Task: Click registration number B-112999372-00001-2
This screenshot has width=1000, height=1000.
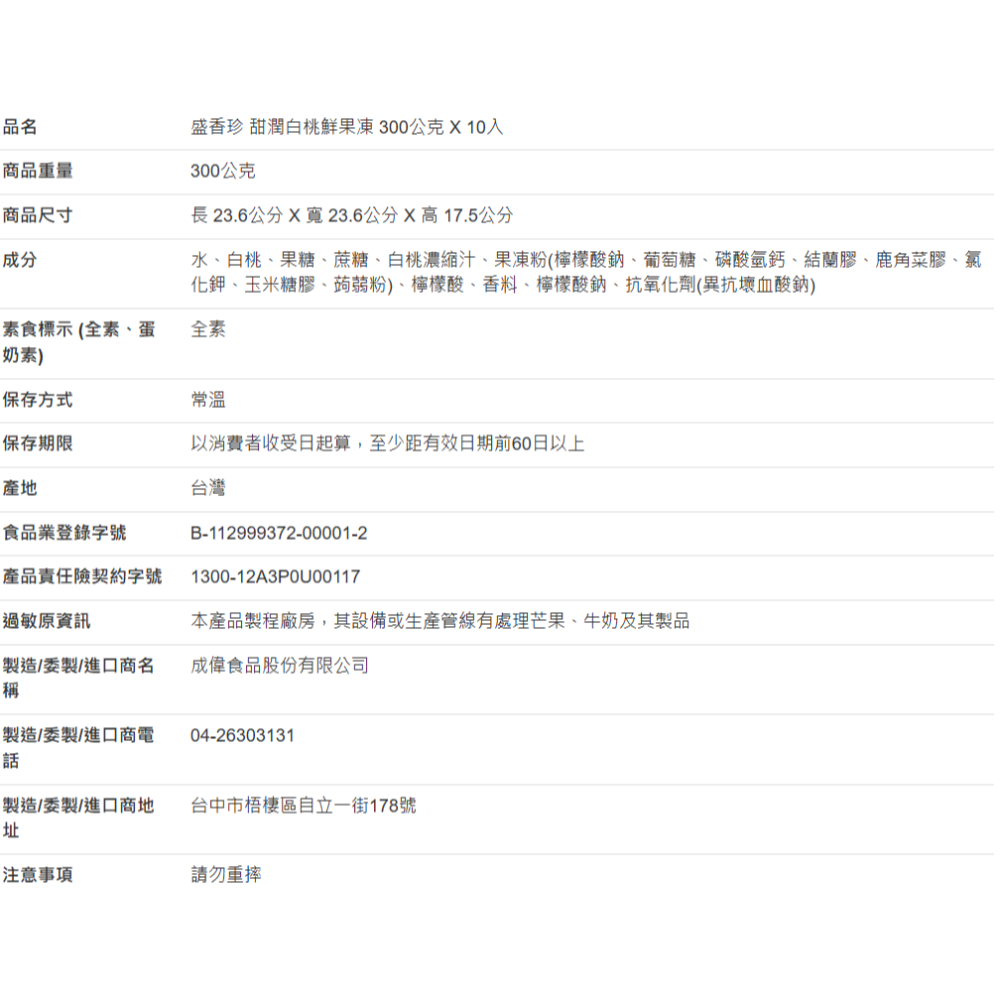Action: coord(279,533)
